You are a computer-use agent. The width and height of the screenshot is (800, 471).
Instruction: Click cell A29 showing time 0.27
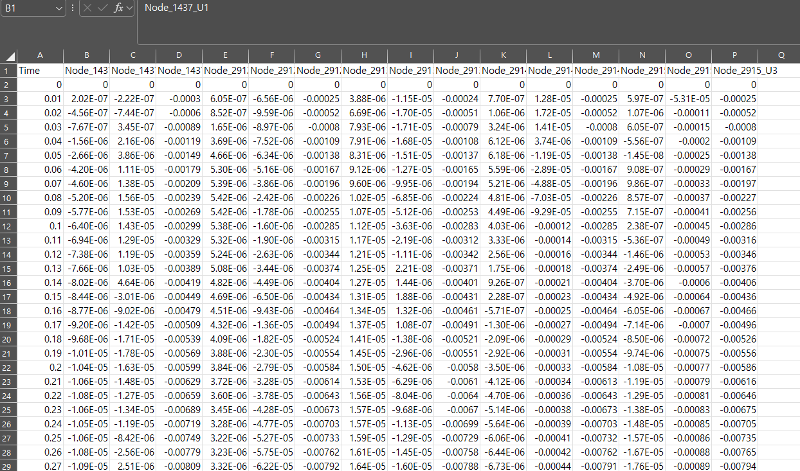(x=40, y=466)
